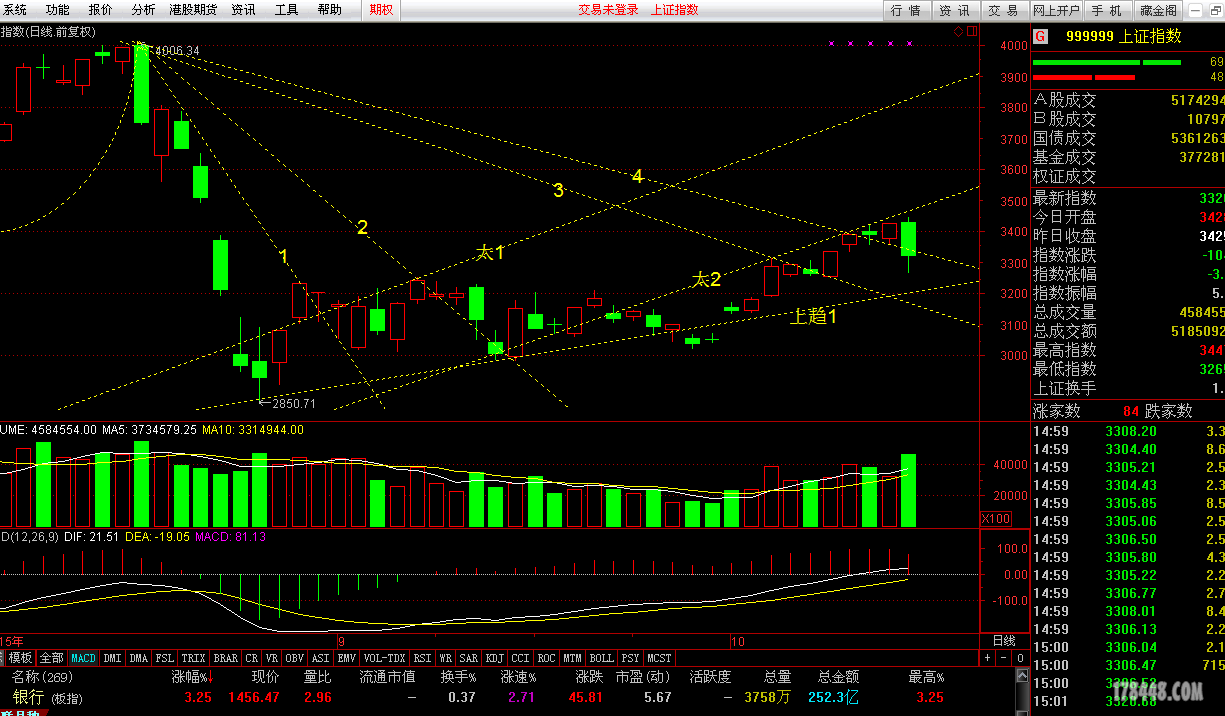The width and height of the screenshot is (1225, 716).
Task: Switch indicator to MACD
Action: tap(83, 658)
